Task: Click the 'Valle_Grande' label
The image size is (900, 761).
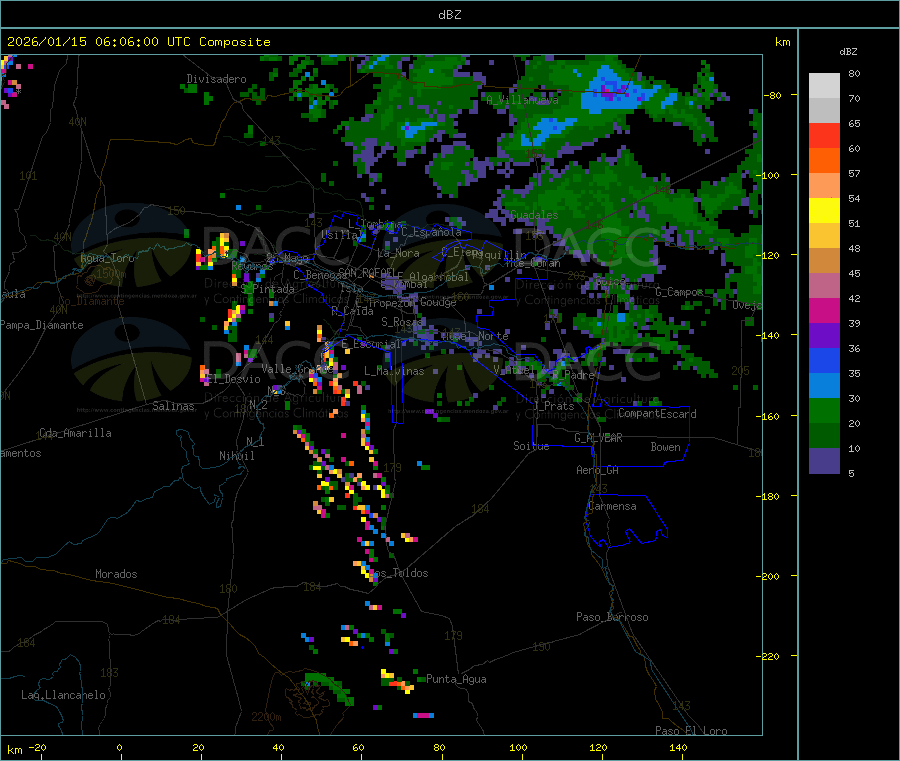Action: [x=297, y=368]
